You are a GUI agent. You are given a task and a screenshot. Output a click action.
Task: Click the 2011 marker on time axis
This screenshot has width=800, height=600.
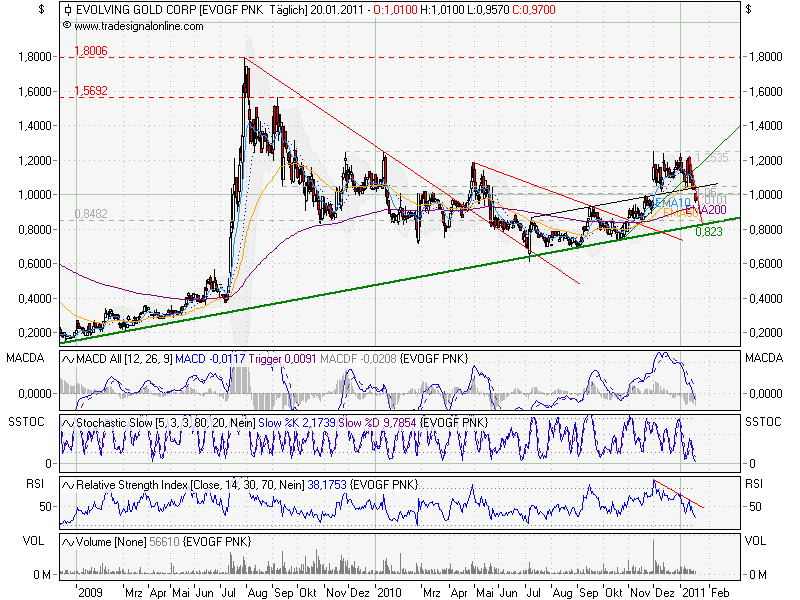tap(692, 591)
